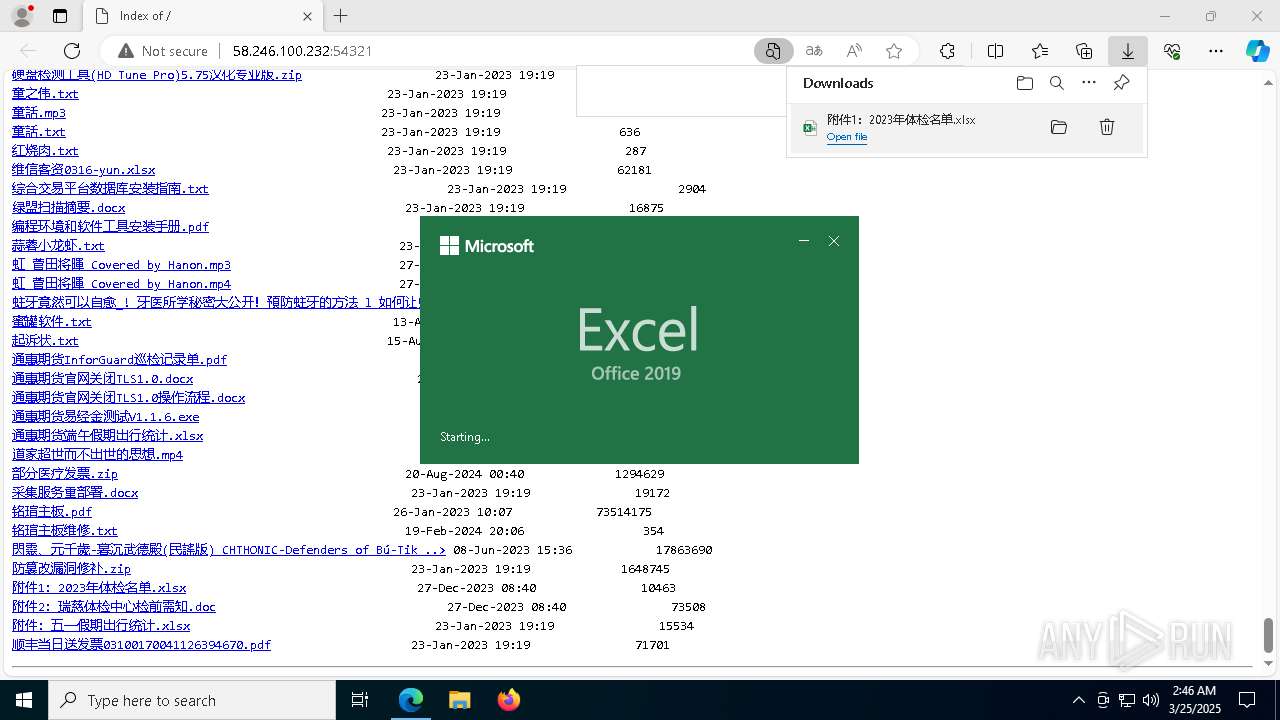Open 部分医疗发票.zip link
Image resolution: width=1280 pixels, height=720 pixels.
point(65,473)
